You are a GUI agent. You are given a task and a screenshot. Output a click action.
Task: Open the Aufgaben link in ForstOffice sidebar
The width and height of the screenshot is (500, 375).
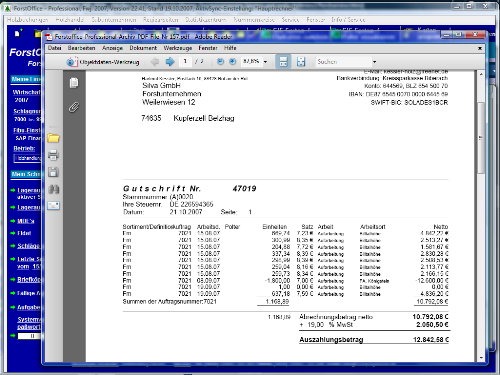[x=29, y=307]
